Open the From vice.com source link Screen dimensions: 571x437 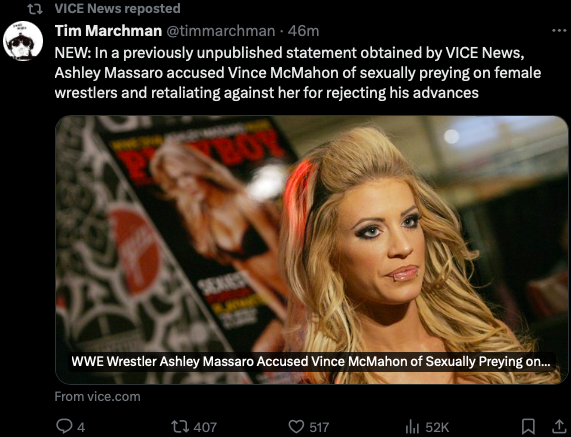[x=97, y=397]
